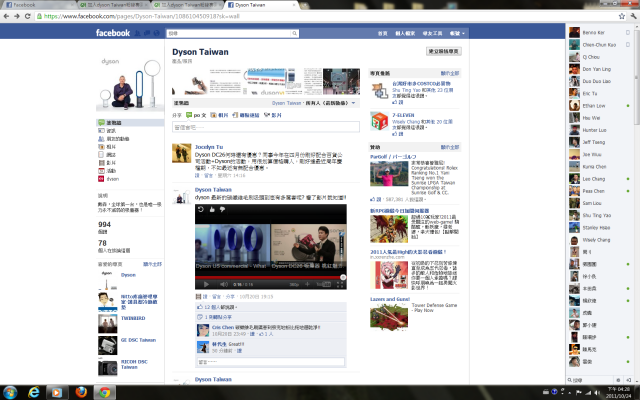Open the media player taskbar icon
The height and width of the screenshot is (400, 640).
click(57, 393)
